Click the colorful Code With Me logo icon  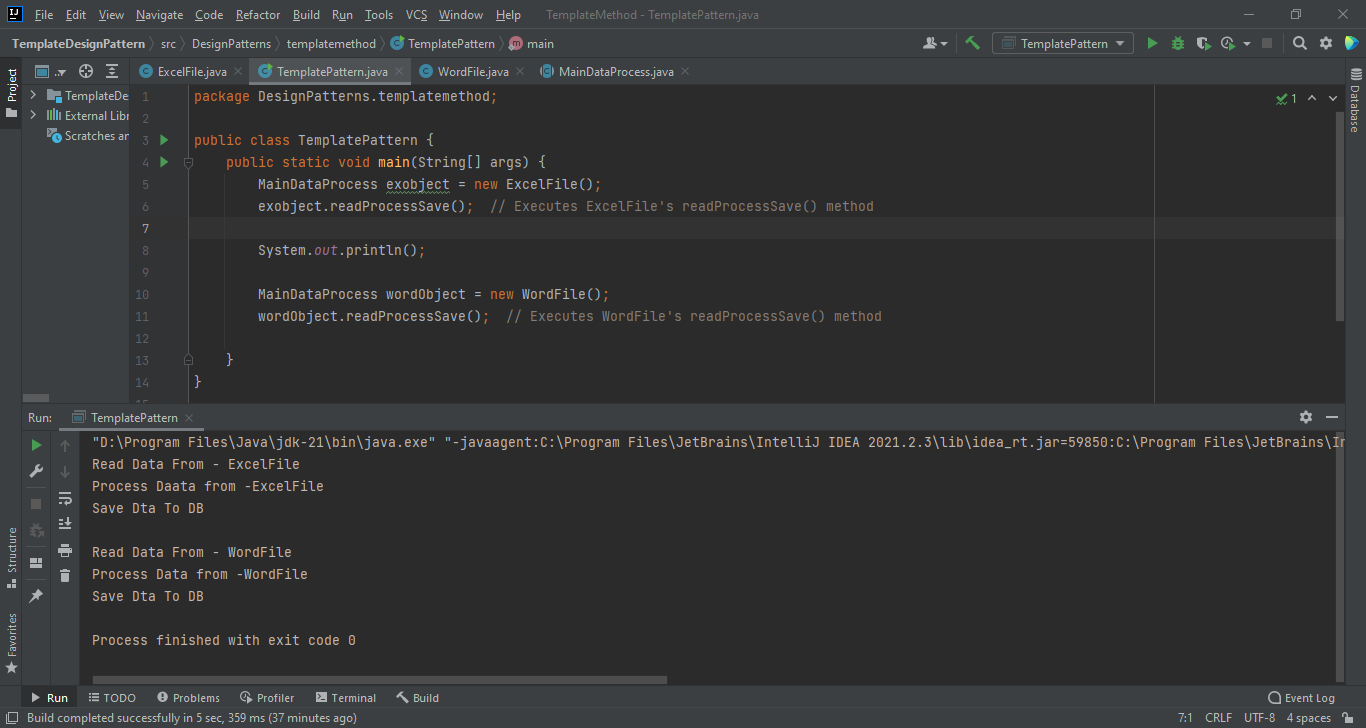(1351, 43)
